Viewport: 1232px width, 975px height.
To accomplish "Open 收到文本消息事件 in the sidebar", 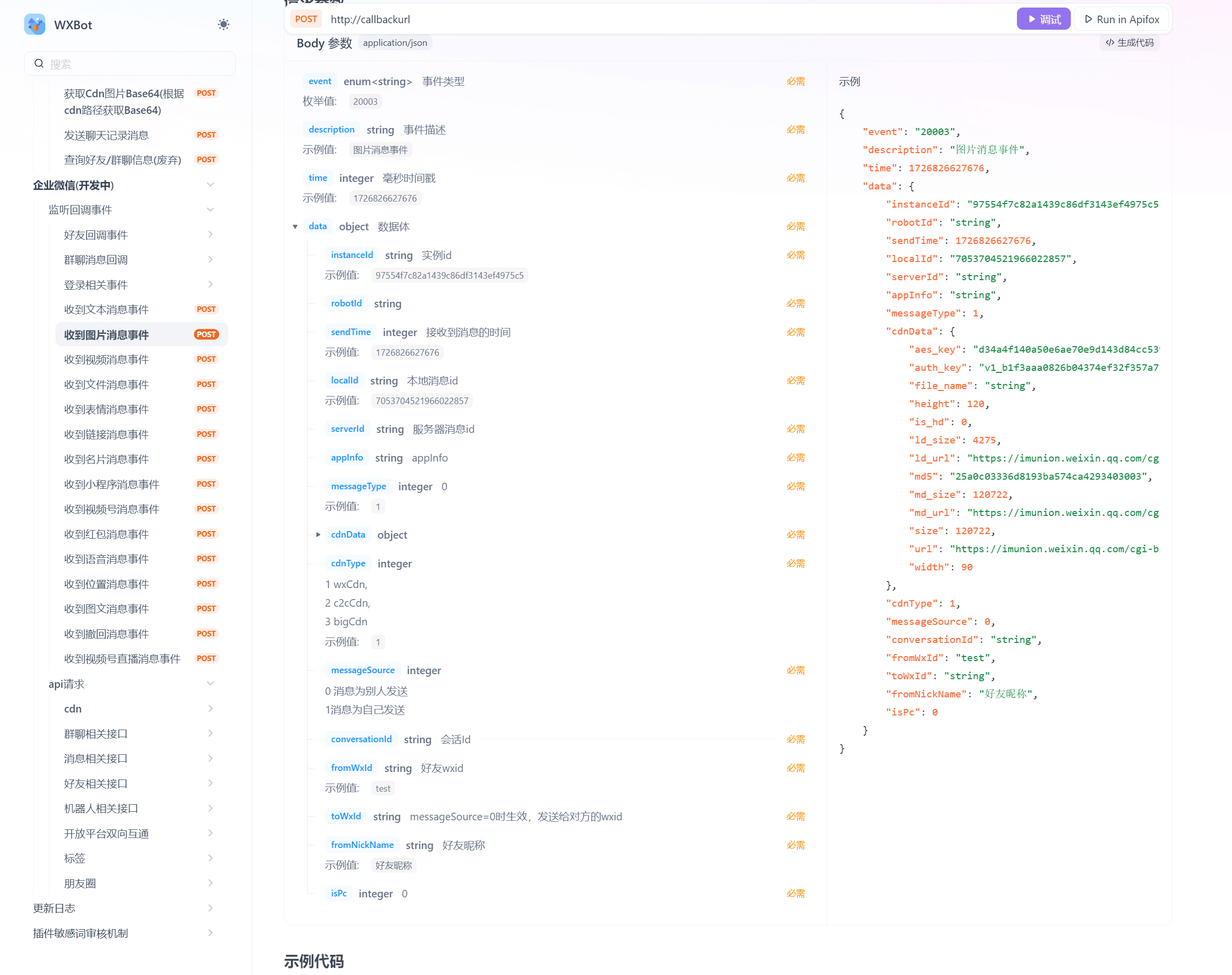I will coord(107,309).
